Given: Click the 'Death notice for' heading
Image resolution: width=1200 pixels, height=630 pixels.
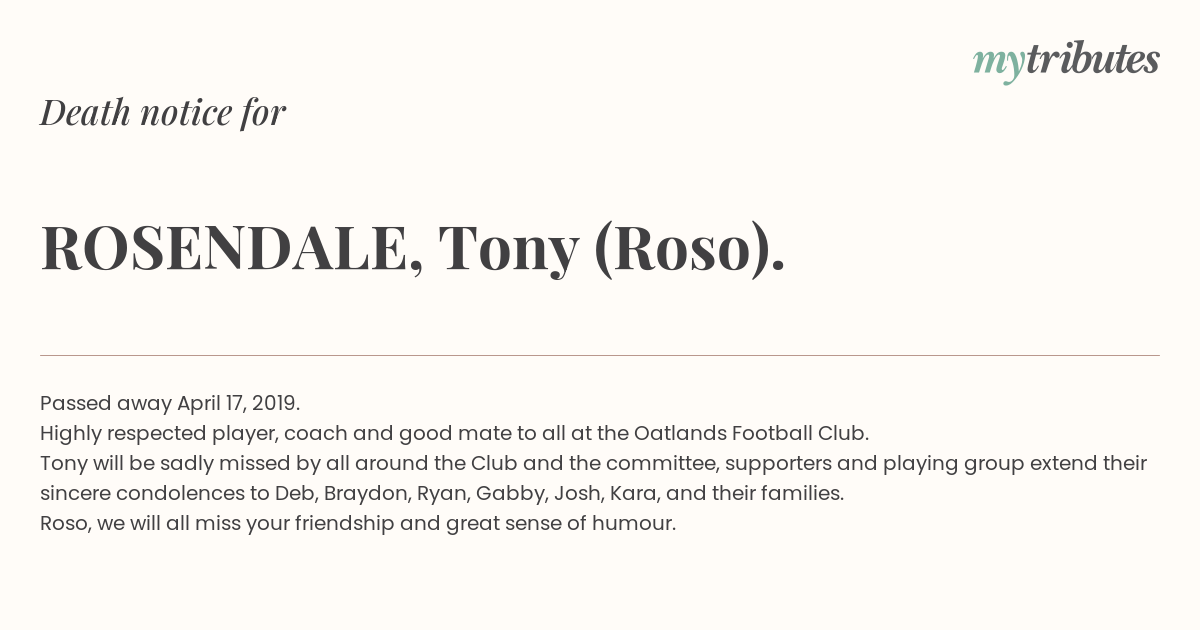Looking at the screenshot, I should [x=163, y=112].
